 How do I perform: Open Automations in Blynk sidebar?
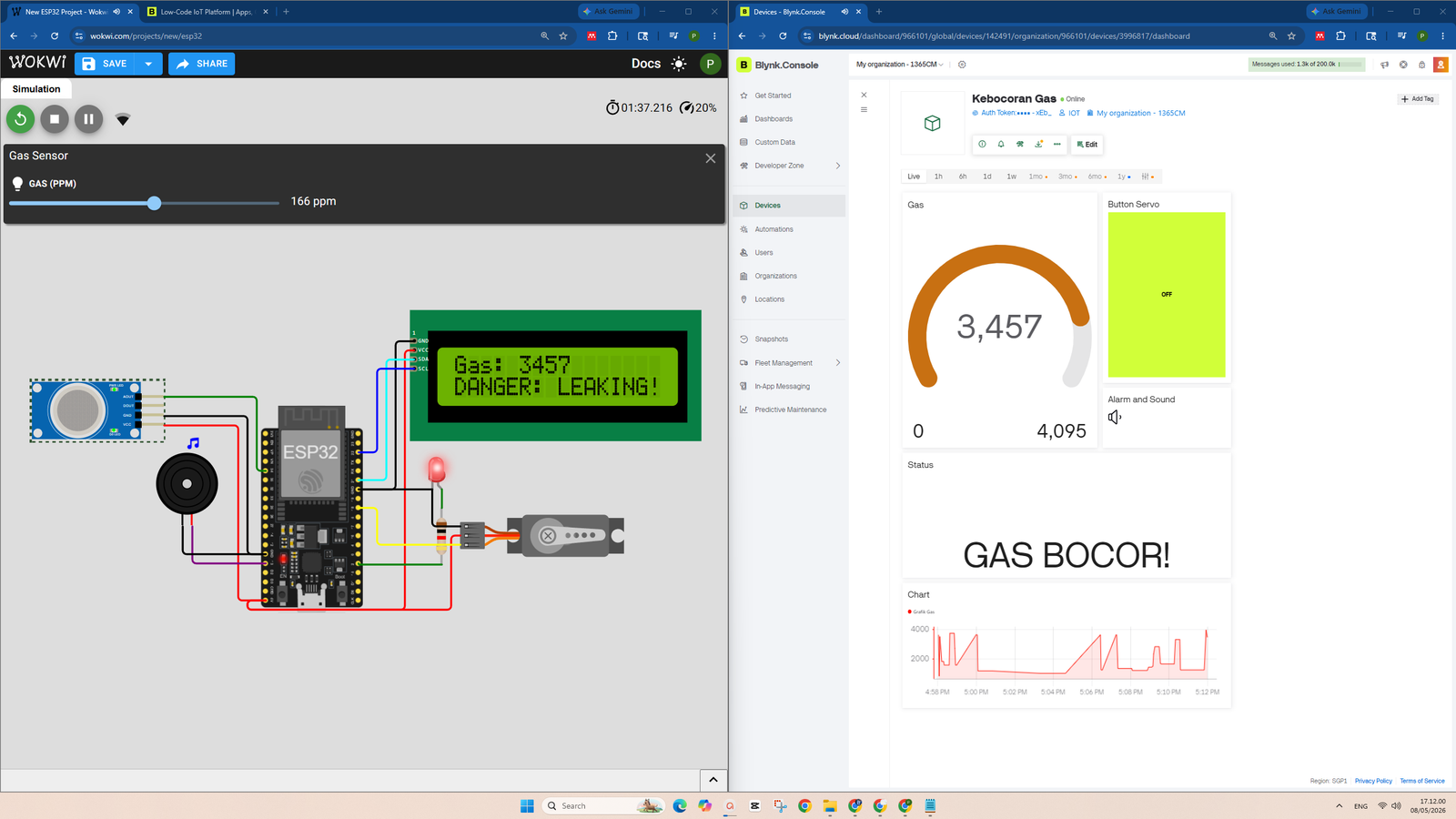point(773,229)
